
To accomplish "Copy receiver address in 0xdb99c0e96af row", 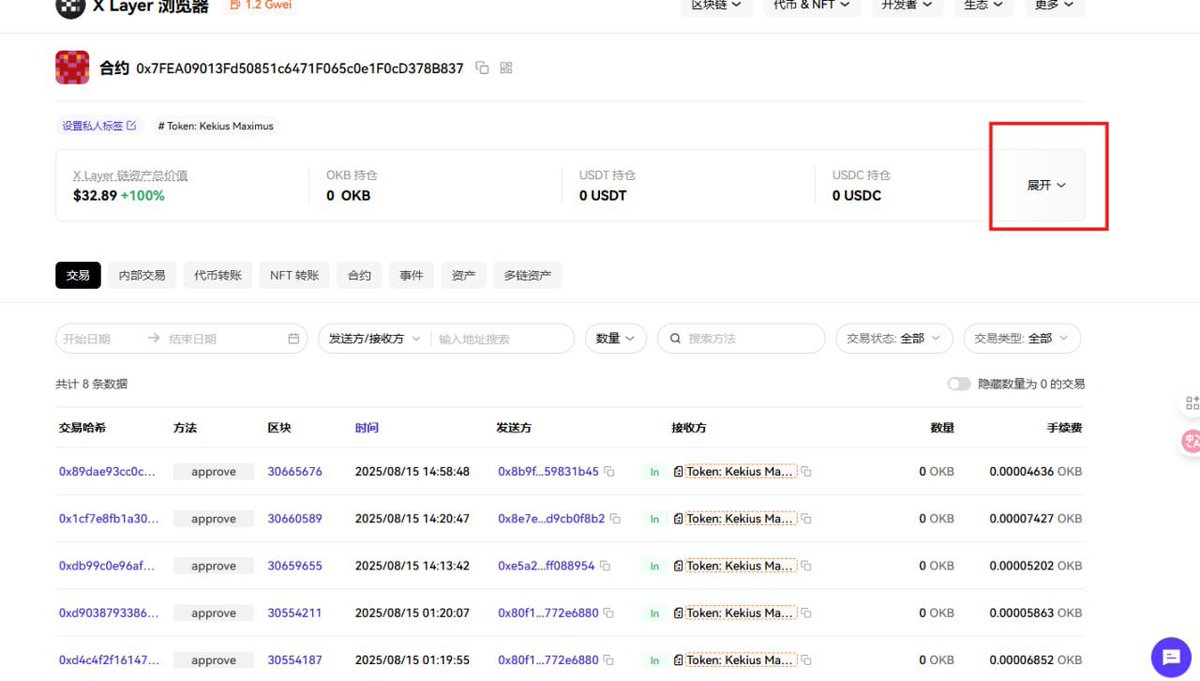I will coord(806,566).
